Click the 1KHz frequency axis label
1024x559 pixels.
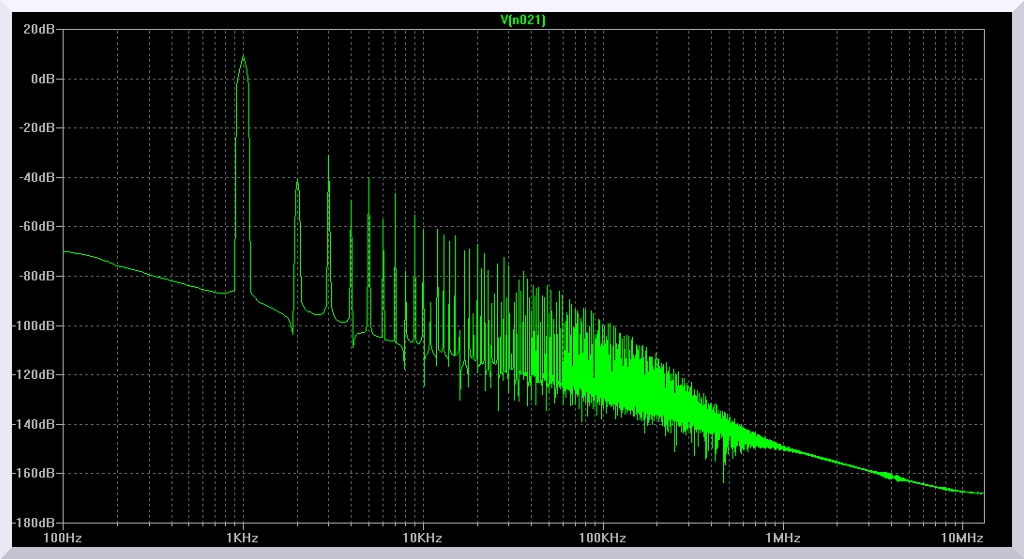(x=243, y=538)
